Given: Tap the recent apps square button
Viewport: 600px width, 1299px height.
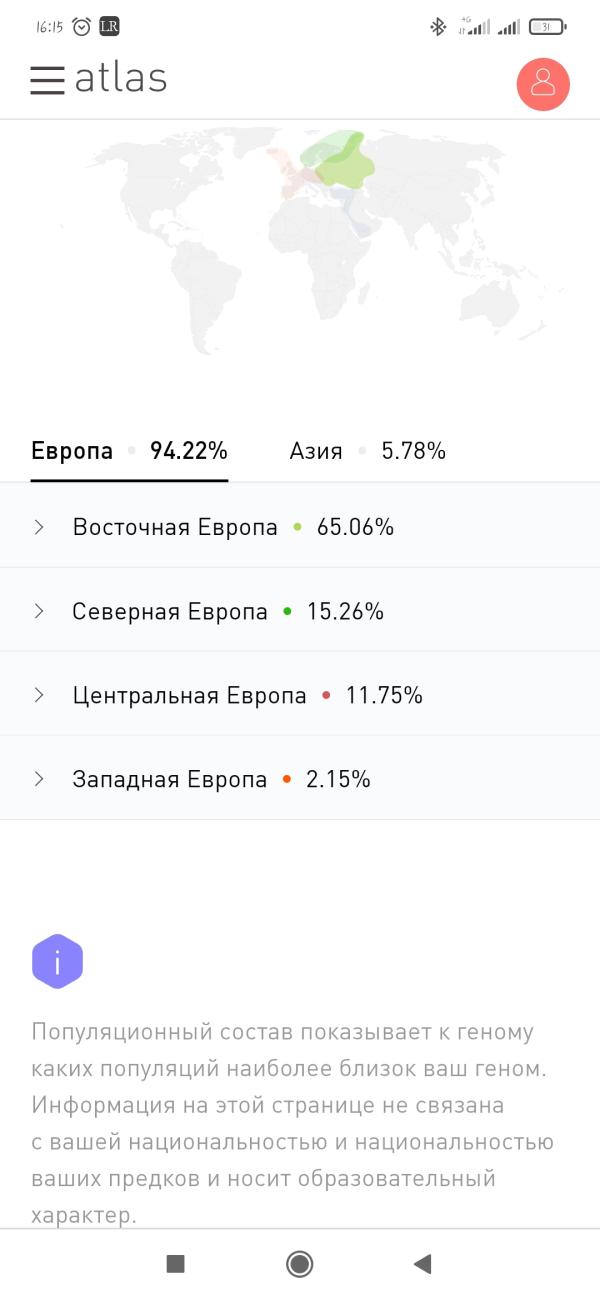Looking at the screenshot, I should click(176, 1264).
